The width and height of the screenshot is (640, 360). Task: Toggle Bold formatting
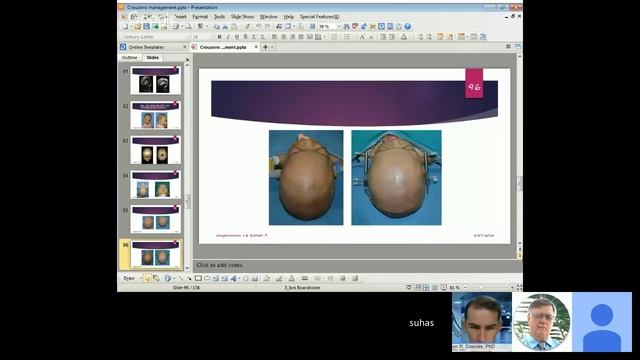tap(220, 37)
